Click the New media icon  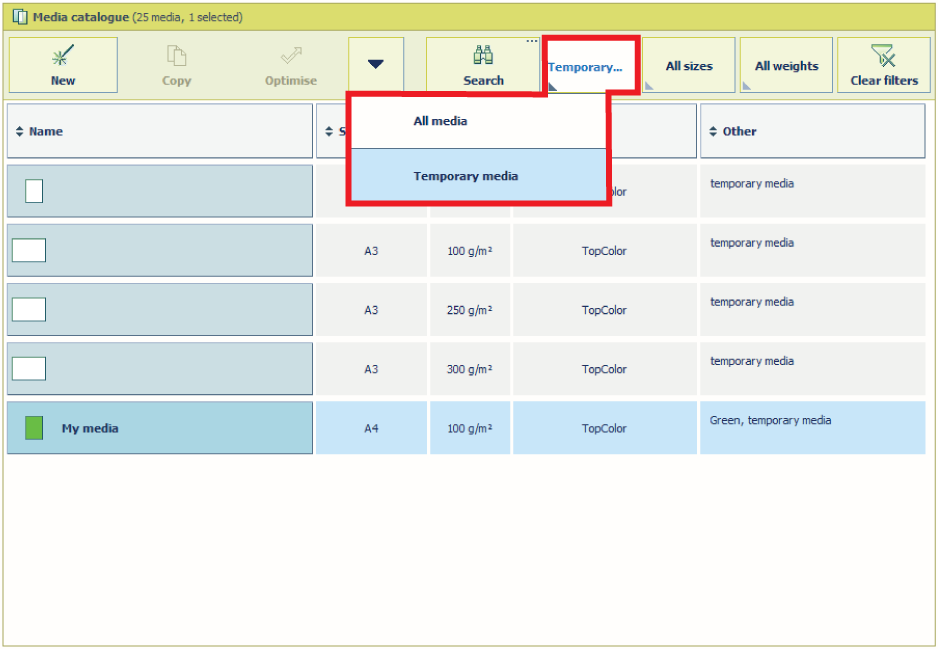[x=62, y=56]
